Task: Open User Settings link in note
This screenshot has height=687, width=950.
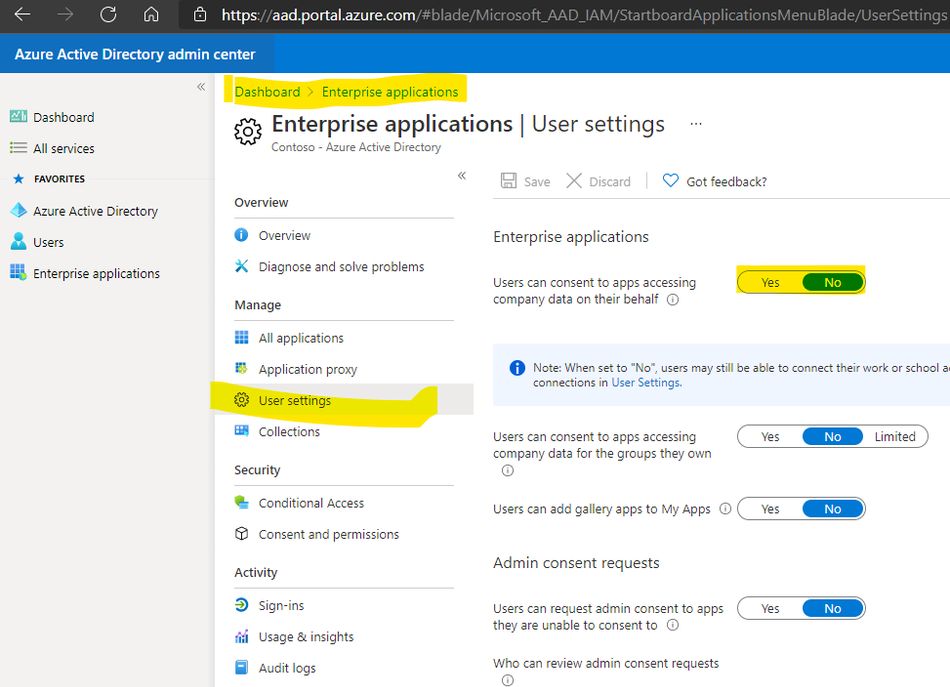Action: click(x=645, y=382)
